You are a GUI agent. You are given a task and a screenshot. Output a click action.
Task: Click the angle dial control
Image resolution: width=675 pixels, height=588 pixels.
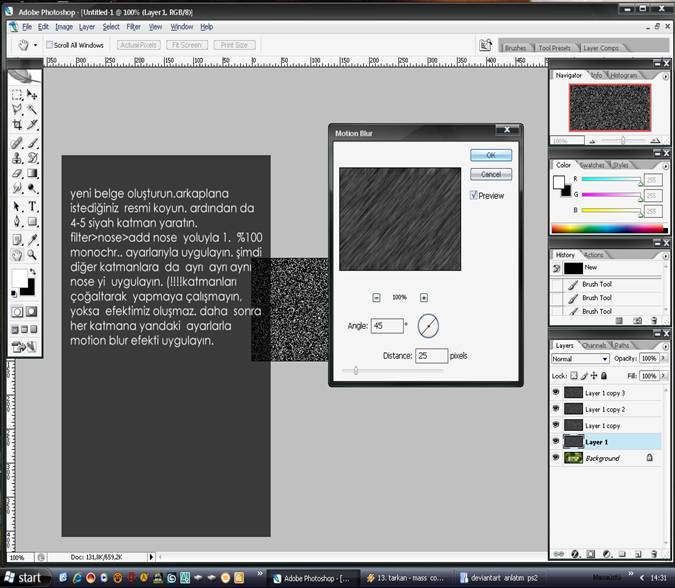click(428, 326)
